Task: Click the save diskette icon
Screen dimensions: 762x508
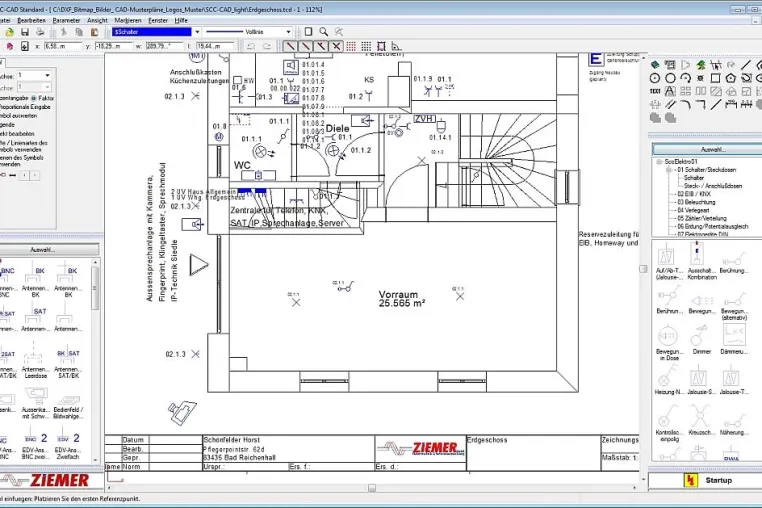Action: pos(25,32)
